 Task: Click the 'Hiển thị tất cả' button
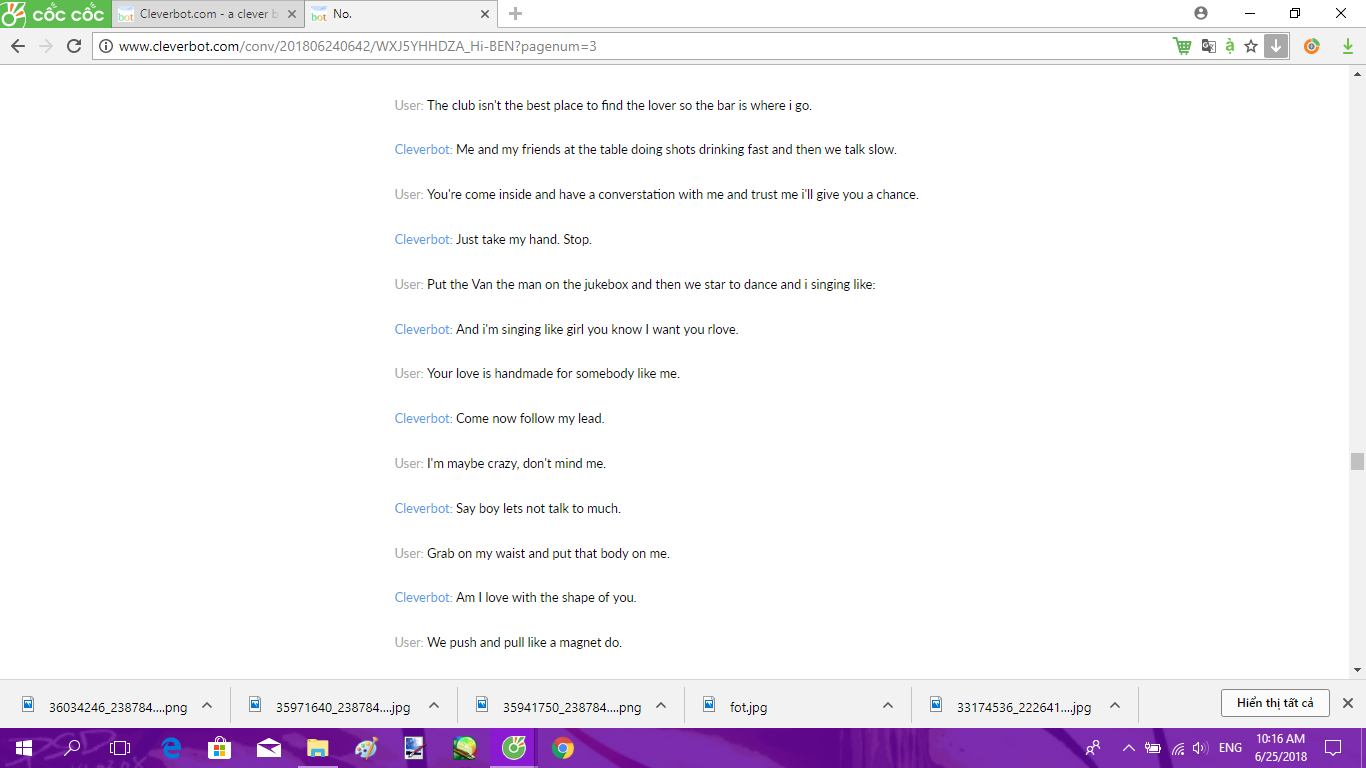[1274, 703]
